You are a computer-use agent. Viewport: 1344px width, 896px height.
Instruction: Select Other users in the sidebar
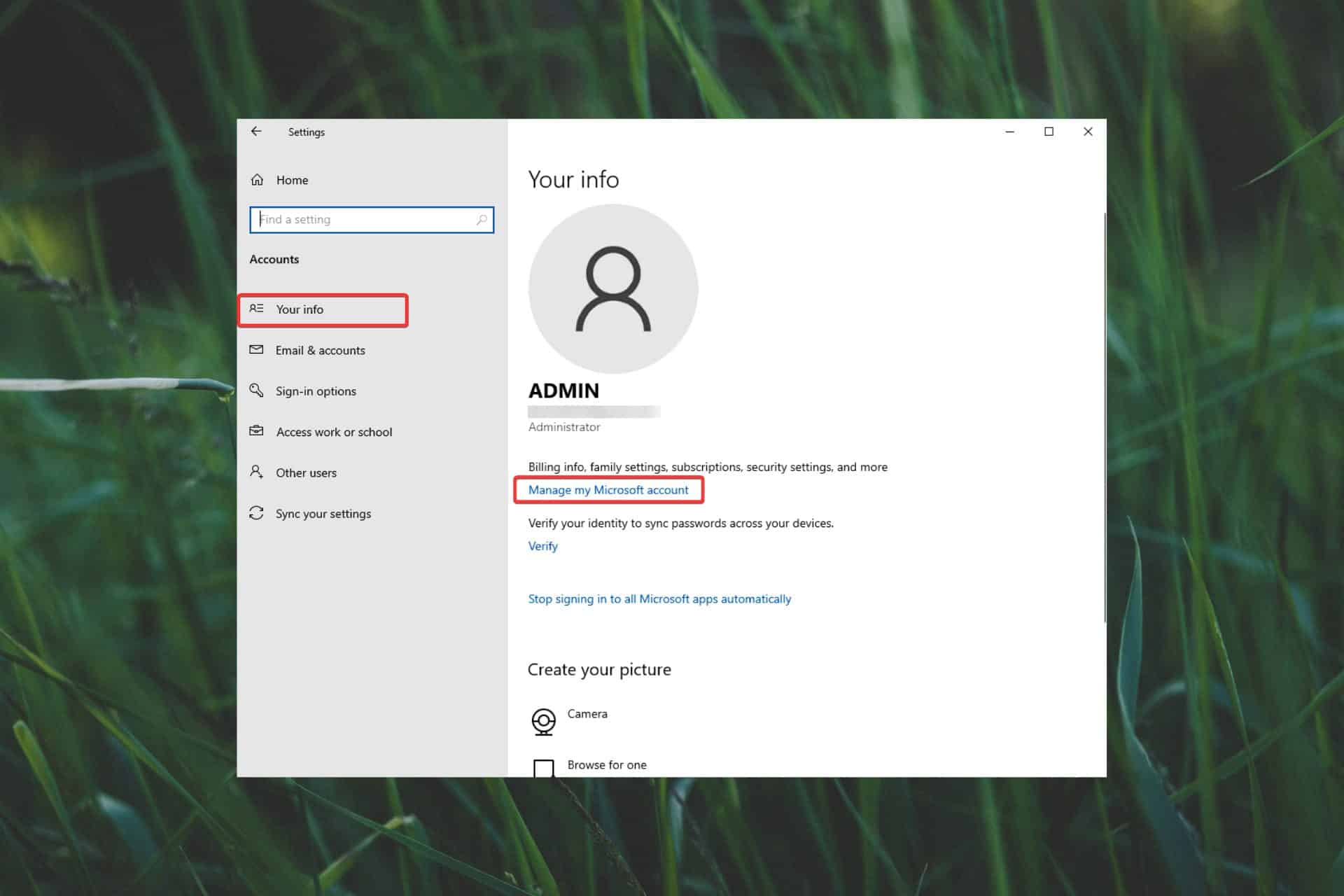coord(306,472)
